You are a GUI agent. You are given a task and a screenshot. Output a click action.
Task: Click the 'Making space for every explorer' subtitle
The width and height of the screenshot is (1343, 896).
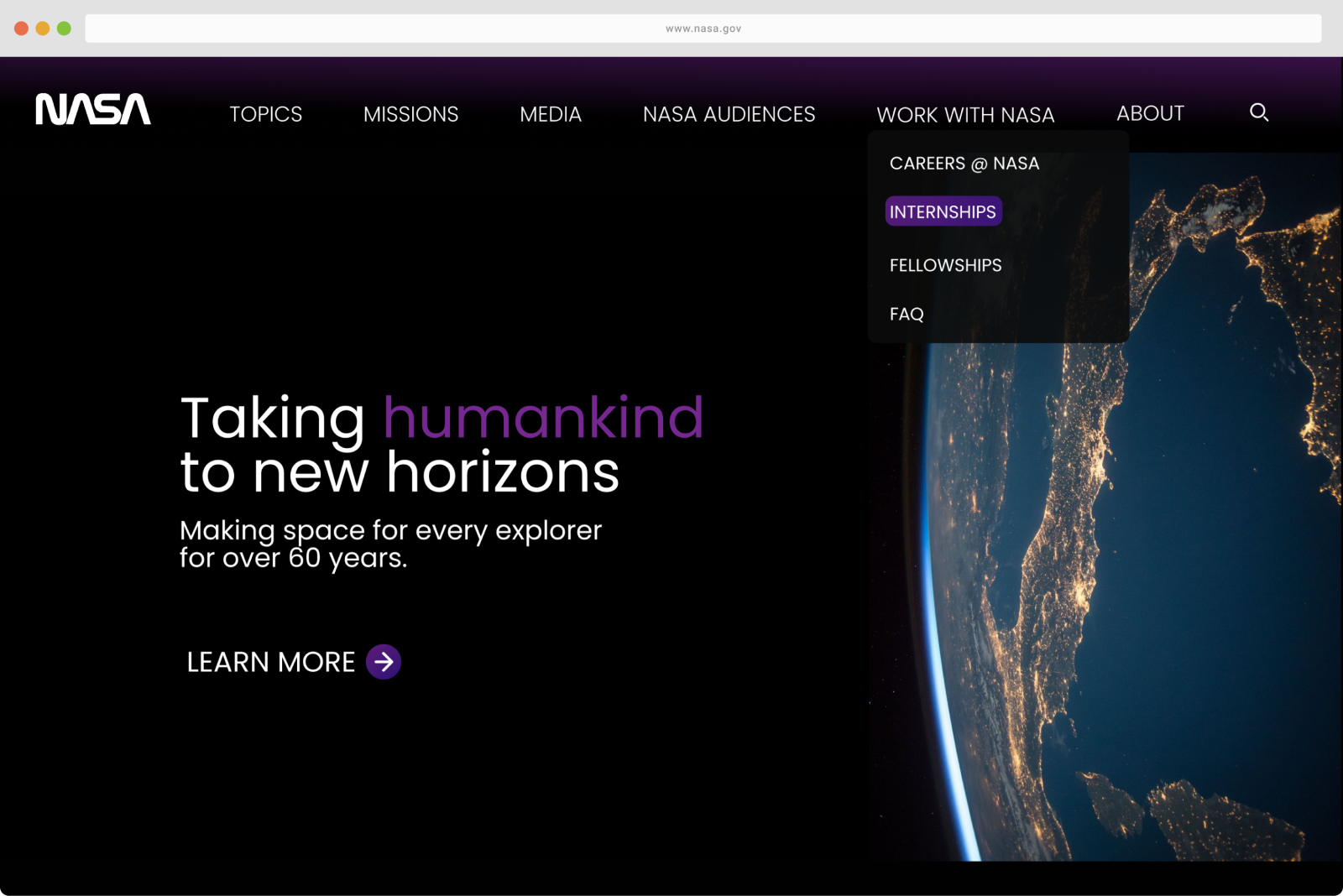point(390,544)
